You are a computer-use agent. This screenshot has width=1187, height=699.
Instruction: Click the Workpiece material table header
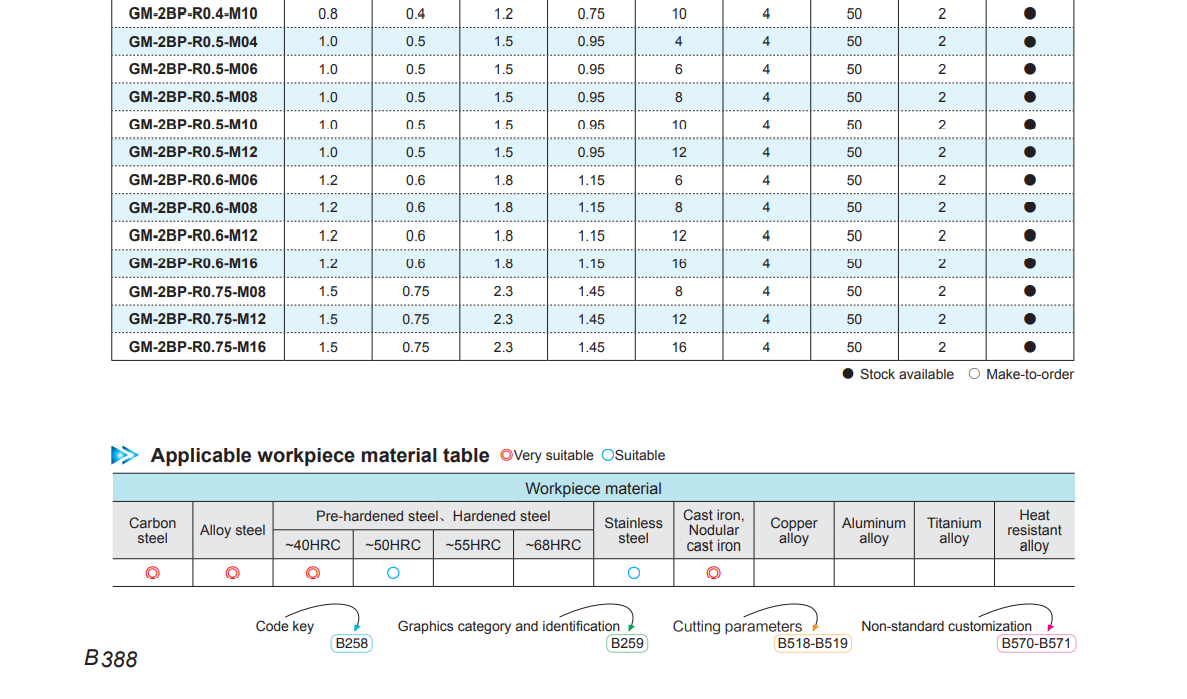(x=593, y=488)
